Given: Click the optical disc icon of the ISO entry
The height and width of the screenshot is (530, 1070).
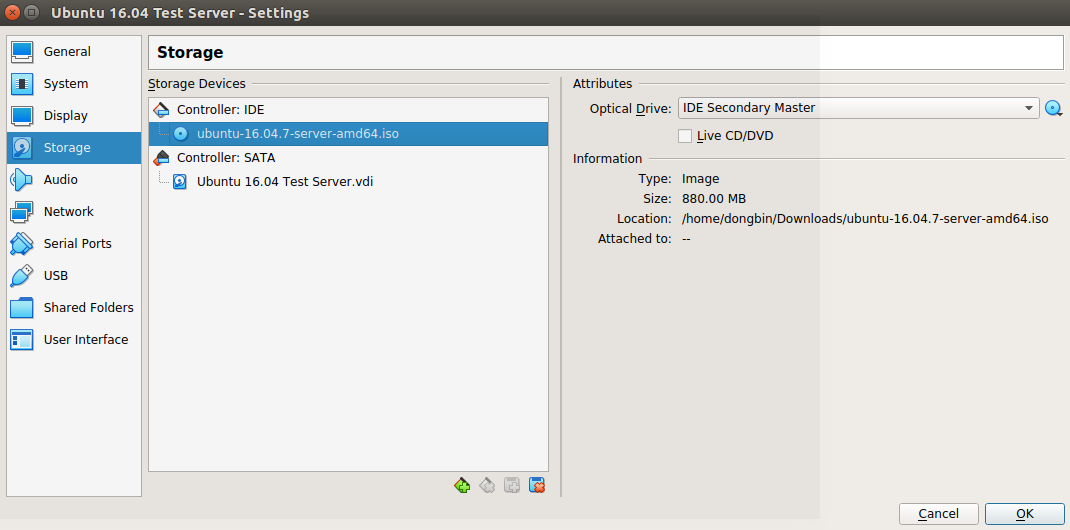Looking at the screenshot, I should coord(180,134).
